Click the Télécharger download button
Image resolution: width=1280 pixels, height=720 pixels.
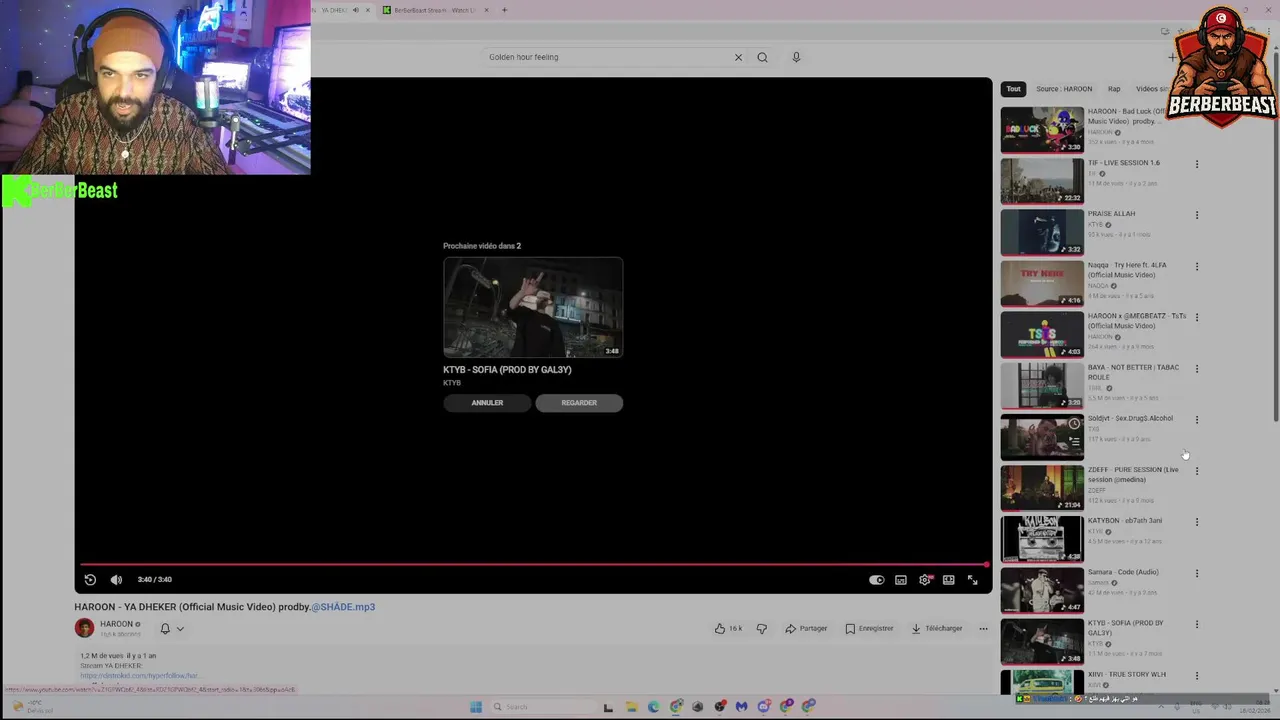tap(936, 629)
